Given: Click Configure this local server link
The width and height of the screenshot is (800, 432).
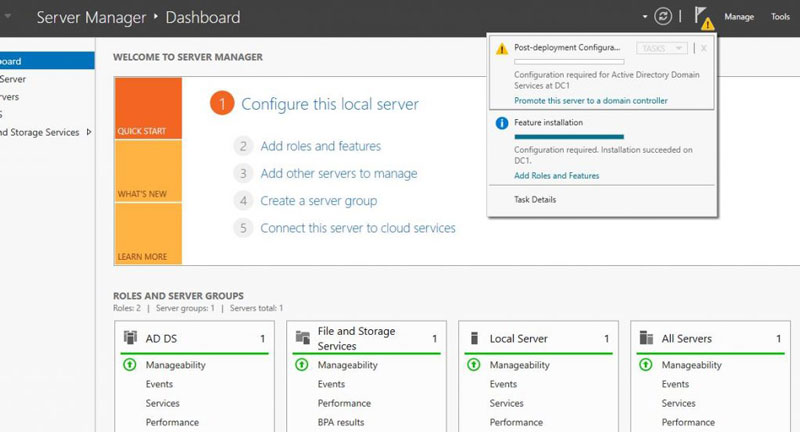Looking at the screenshot, I should pyautogui.click(x=330, y=104).
